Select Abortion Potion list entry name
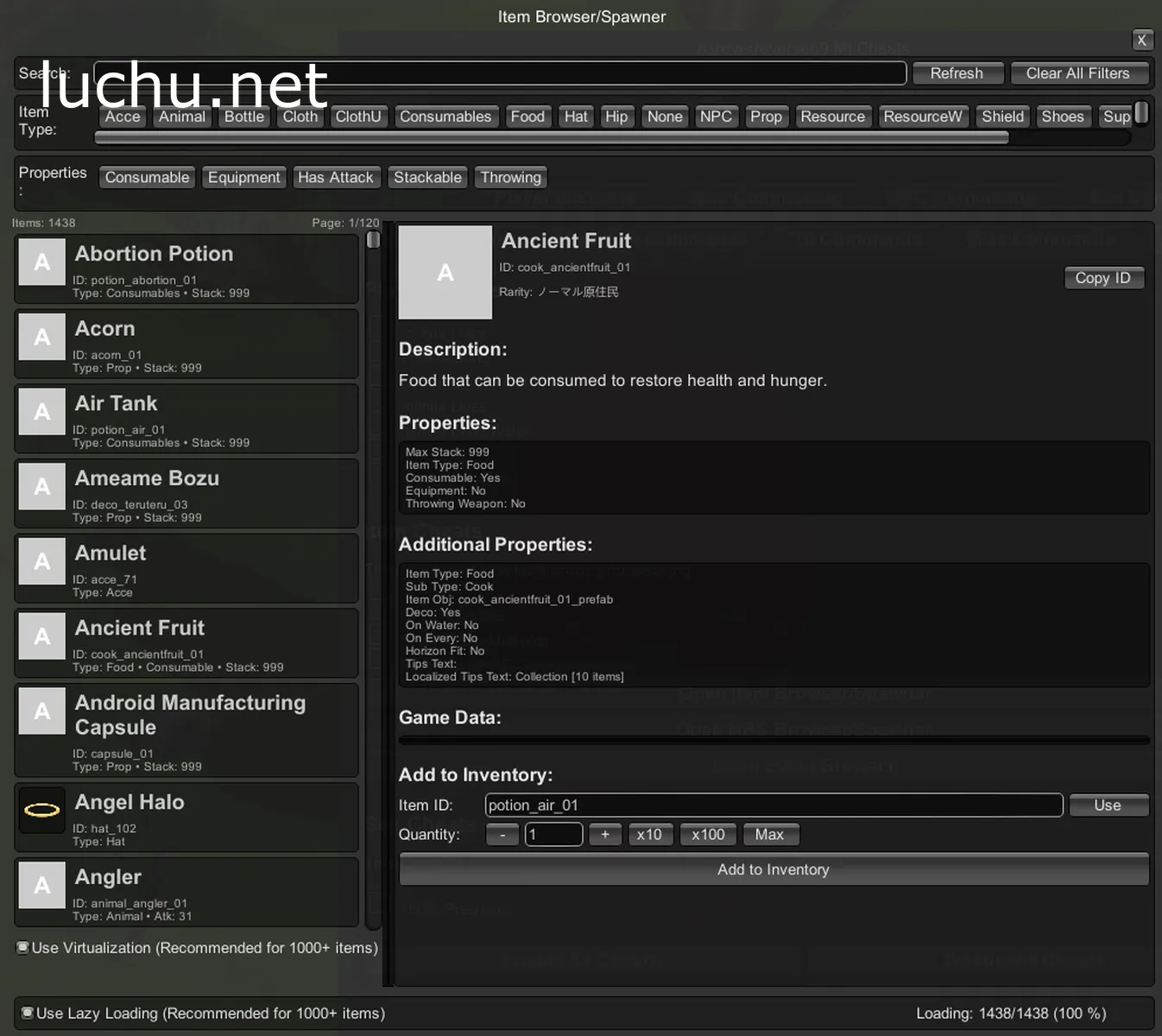The width and height of the screenshot is (1162, 1036). pyautogui.click(x=154, y=254)
